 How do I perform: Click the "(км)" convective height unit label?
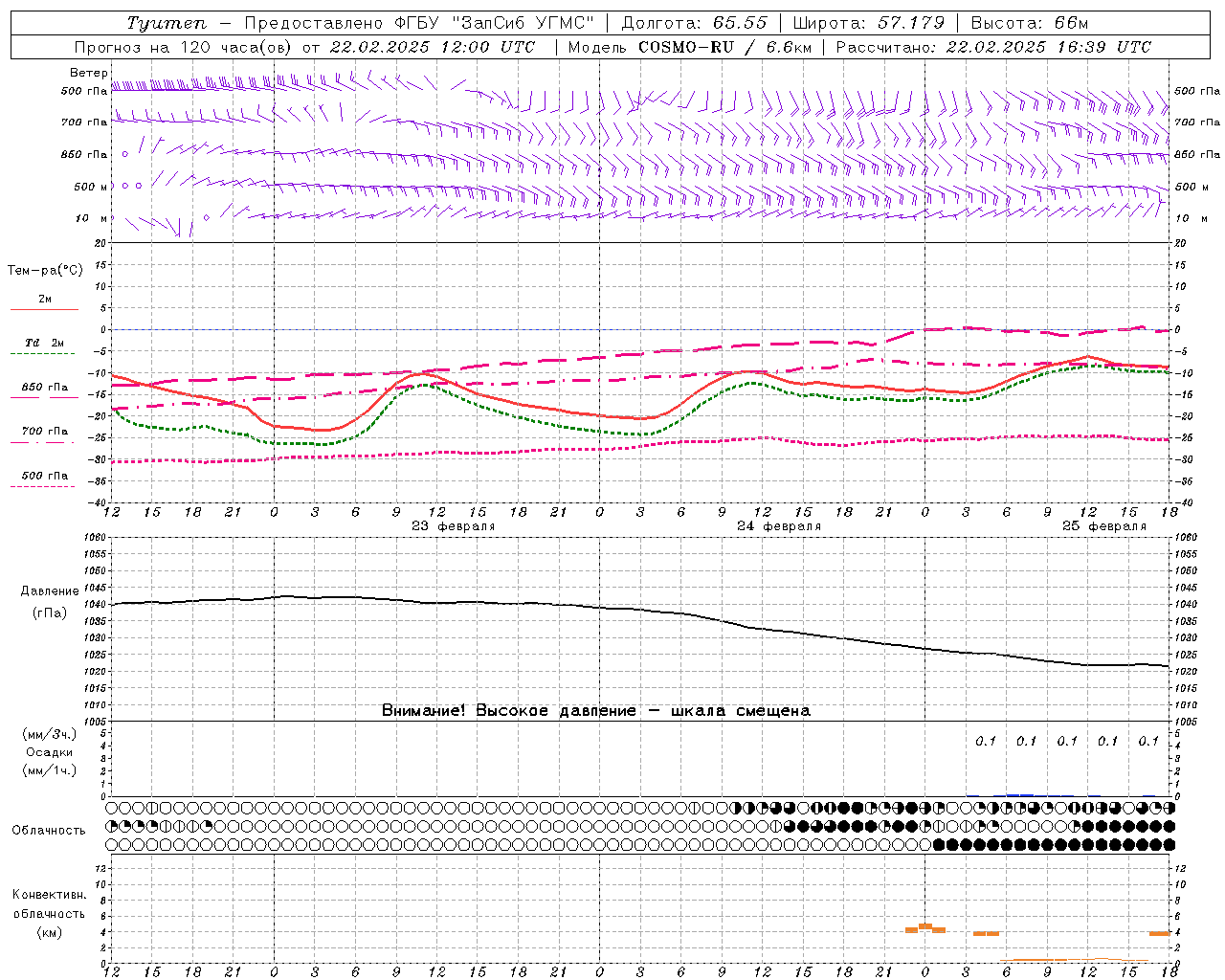tap(50, 932)
